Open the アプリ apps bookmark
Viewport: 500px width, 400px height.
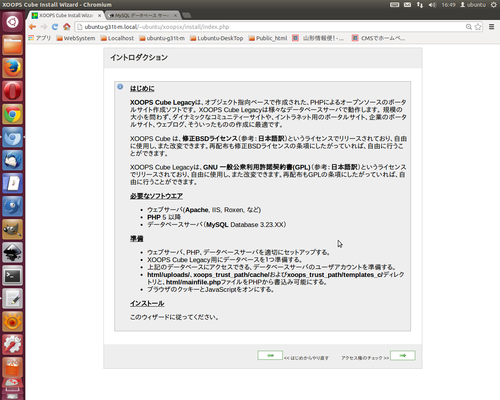40,38
